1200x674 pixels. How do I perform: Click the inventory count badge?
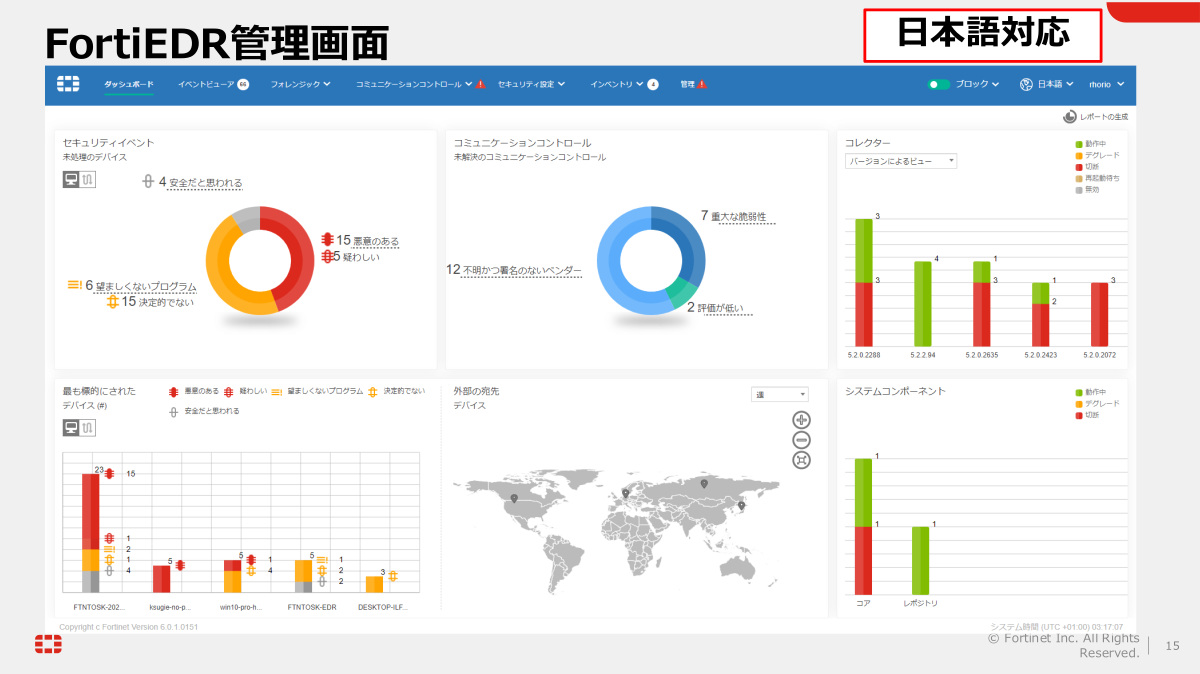pyautogui.click(x=653, y=85)
